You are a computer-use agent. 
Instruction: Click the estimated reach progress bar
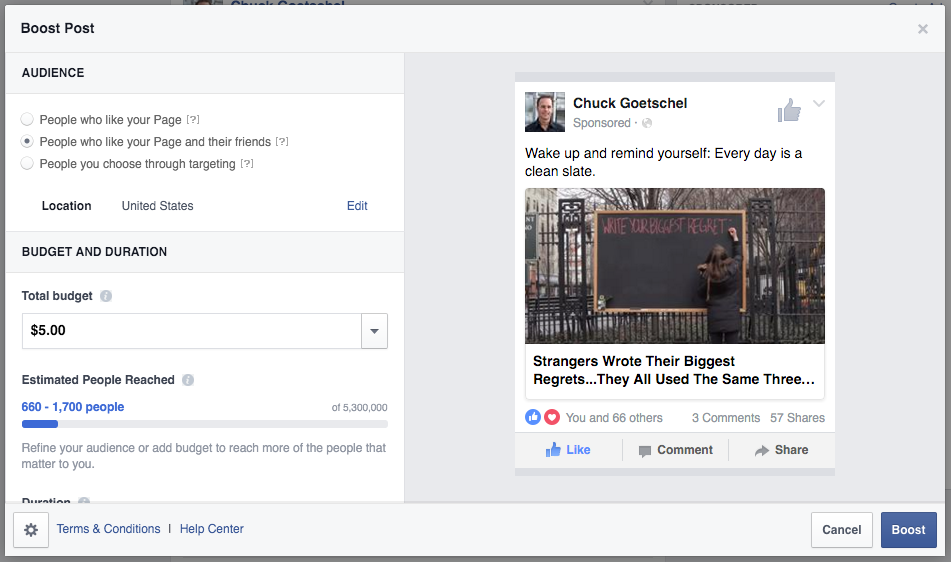coord(204,424)
